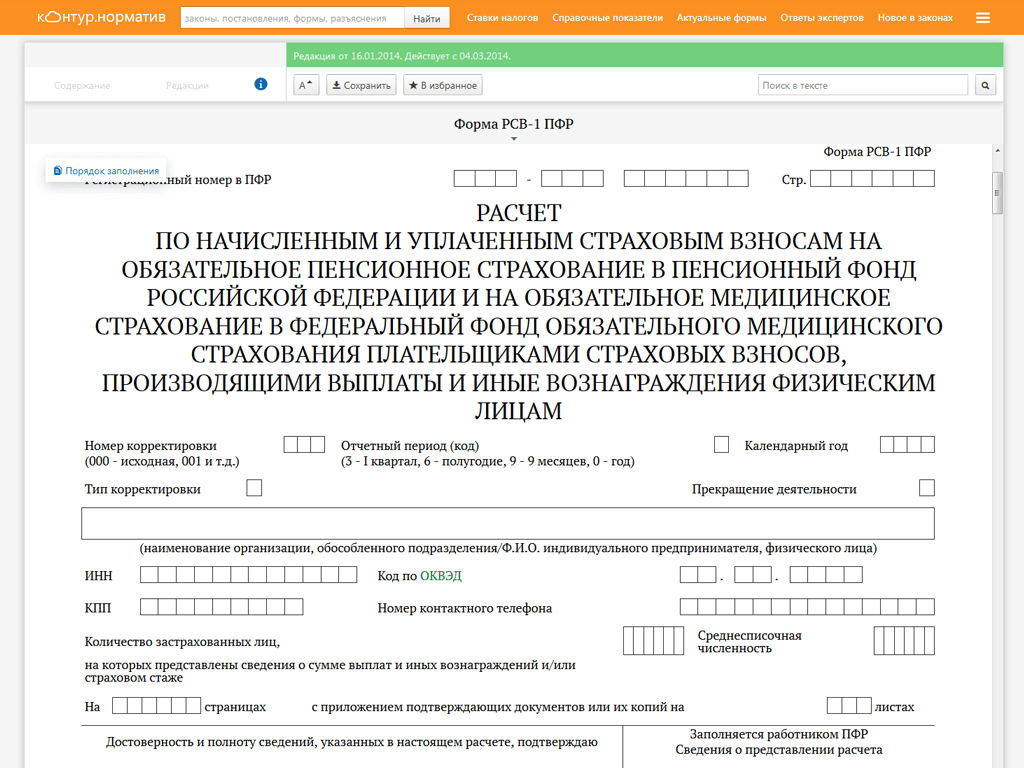Follow the green ОКВЭД link
Viewport: 1024px width, 768px height.
coord(440,575)
